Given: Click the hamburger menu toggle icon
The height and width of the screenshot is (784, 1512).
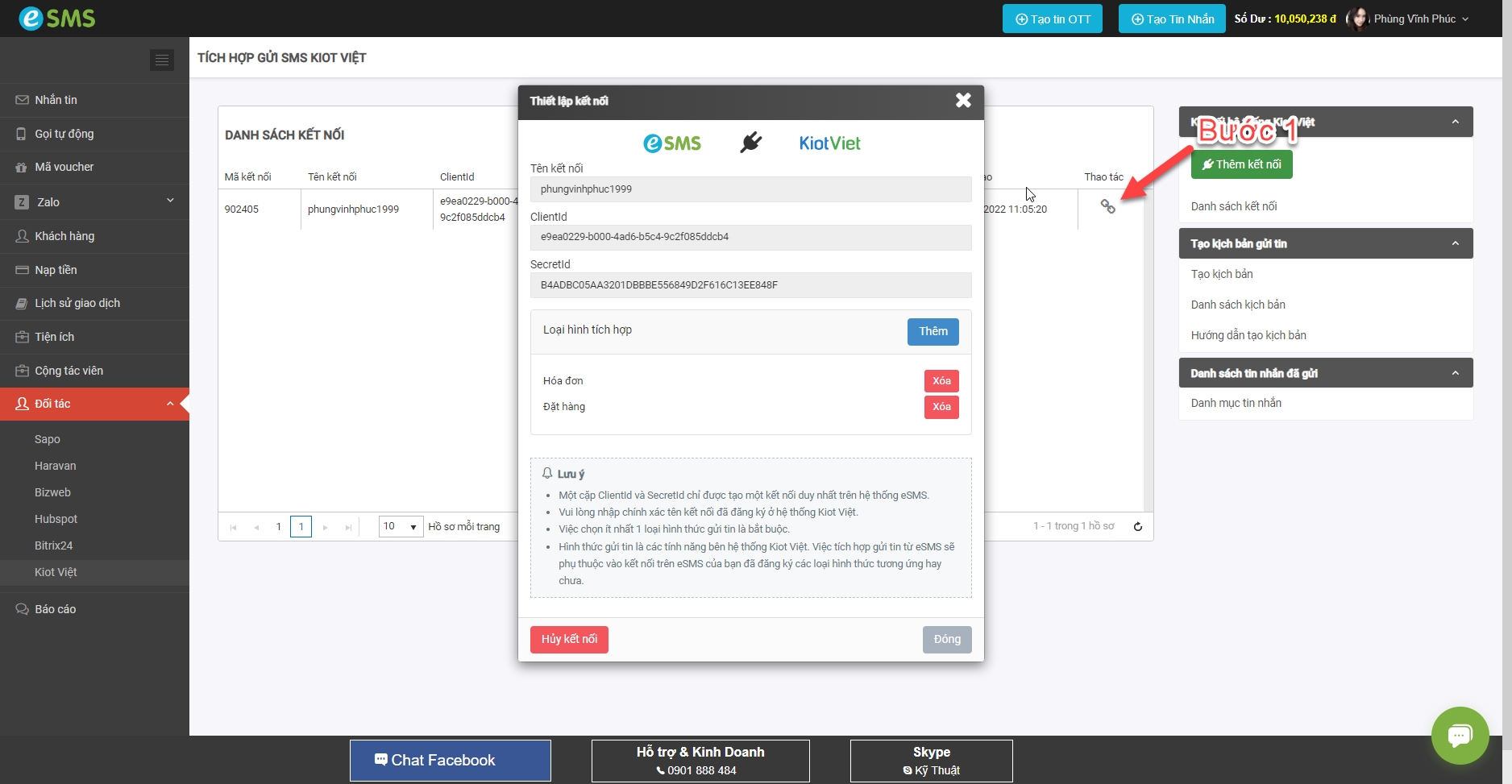Looking at the screenshot, I should pyautogui.click(x=162, y=60).
